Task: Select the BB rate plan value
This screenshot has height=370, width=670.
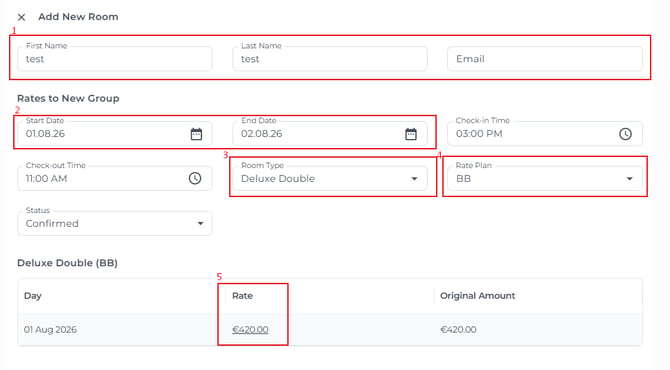Action: 464,179
